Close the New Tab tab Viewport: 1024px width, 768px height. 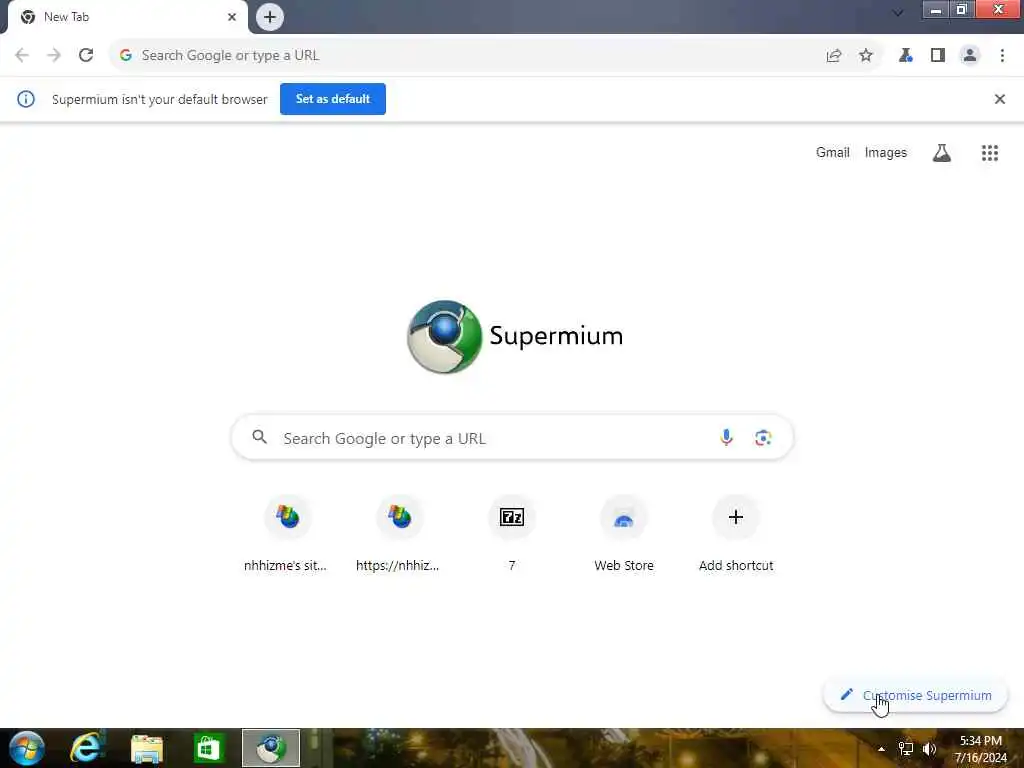(x=232, y=17)
